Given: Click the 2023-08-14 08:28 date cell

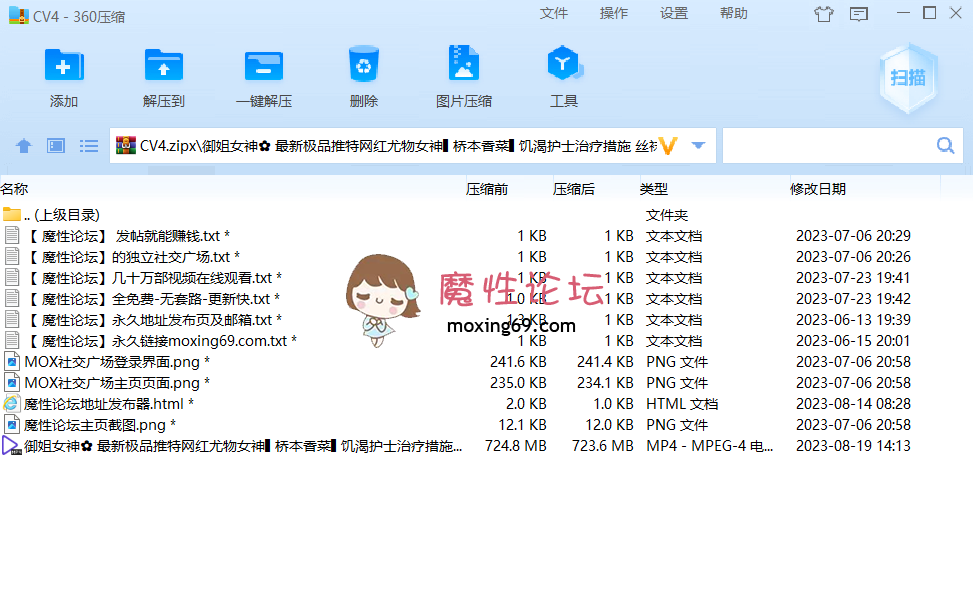Looking at the screenshot, I should pos(853,404).
